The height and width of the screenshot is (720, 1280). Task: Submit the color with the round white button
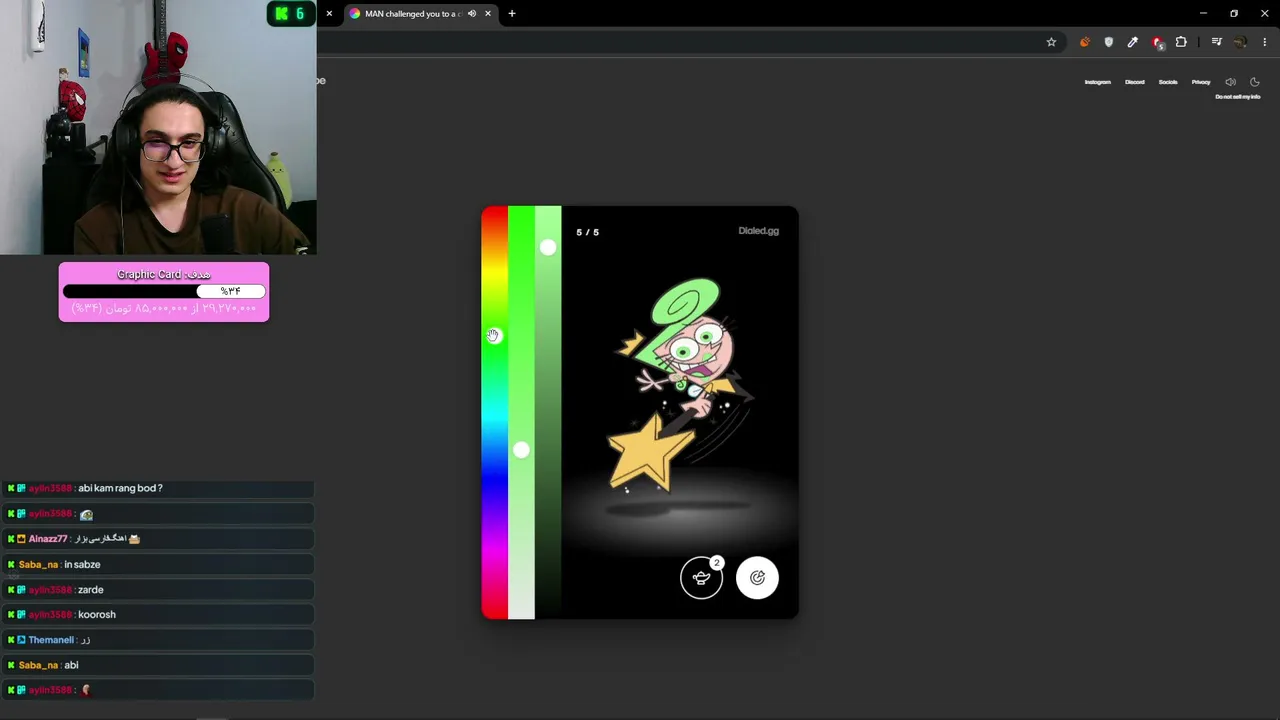757,578
